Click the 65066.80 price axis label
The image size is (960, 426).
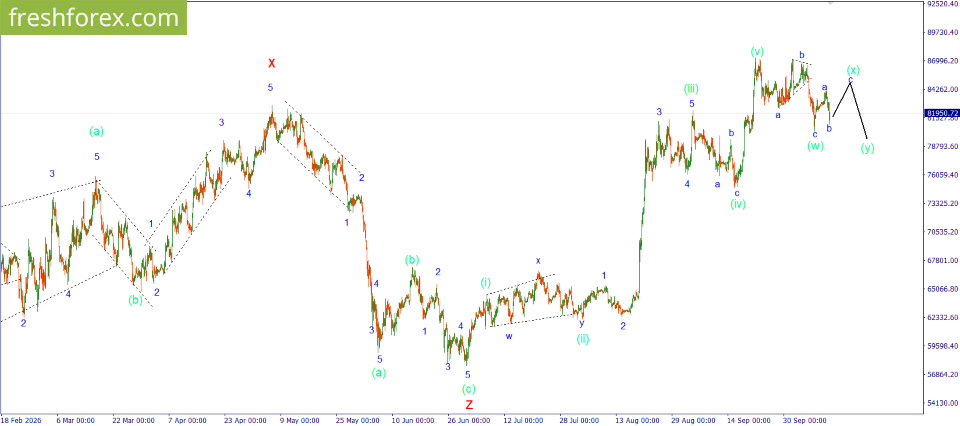942,289
